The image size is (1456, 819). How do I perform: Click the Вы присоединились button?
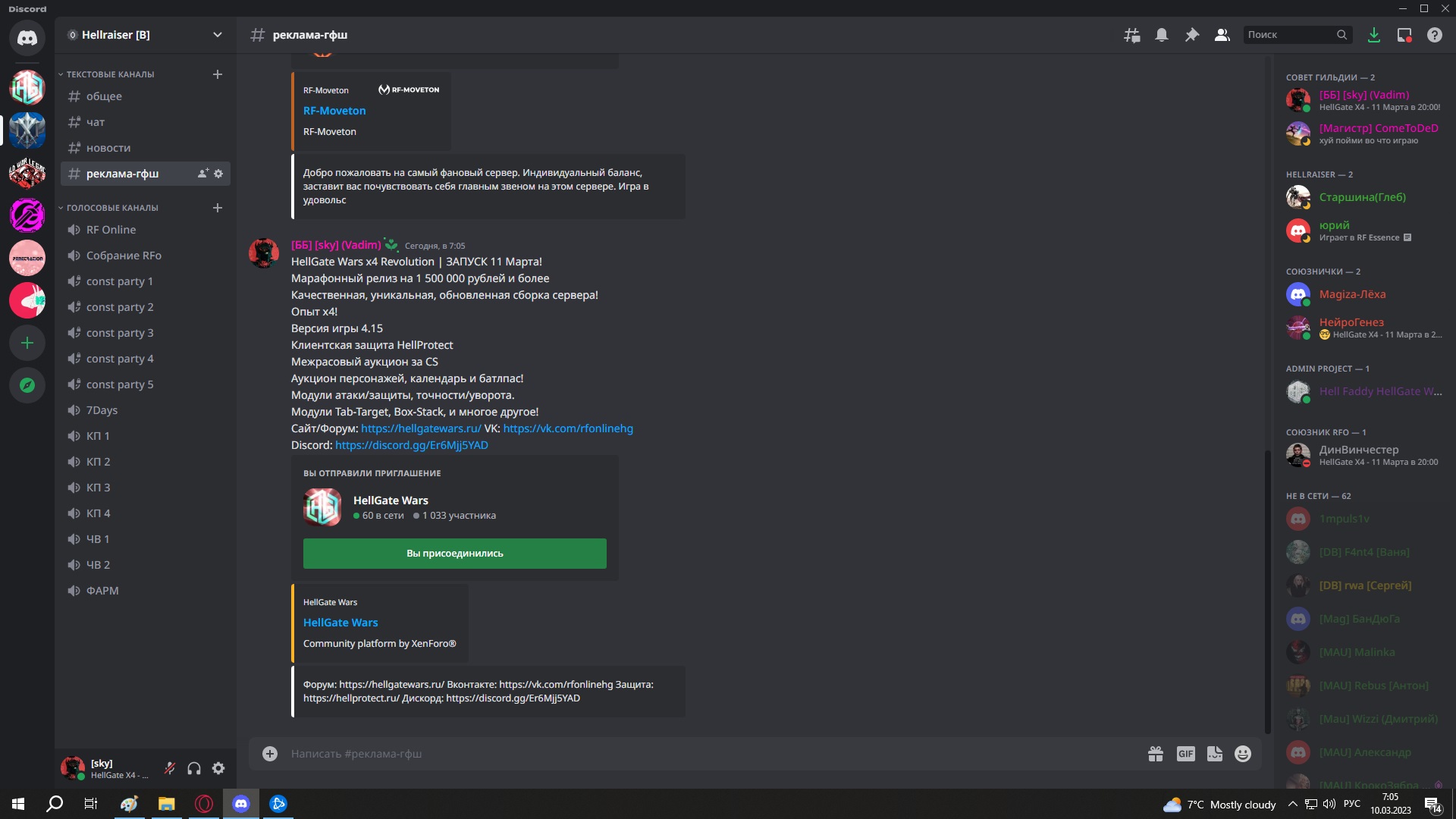coord(455,554)
